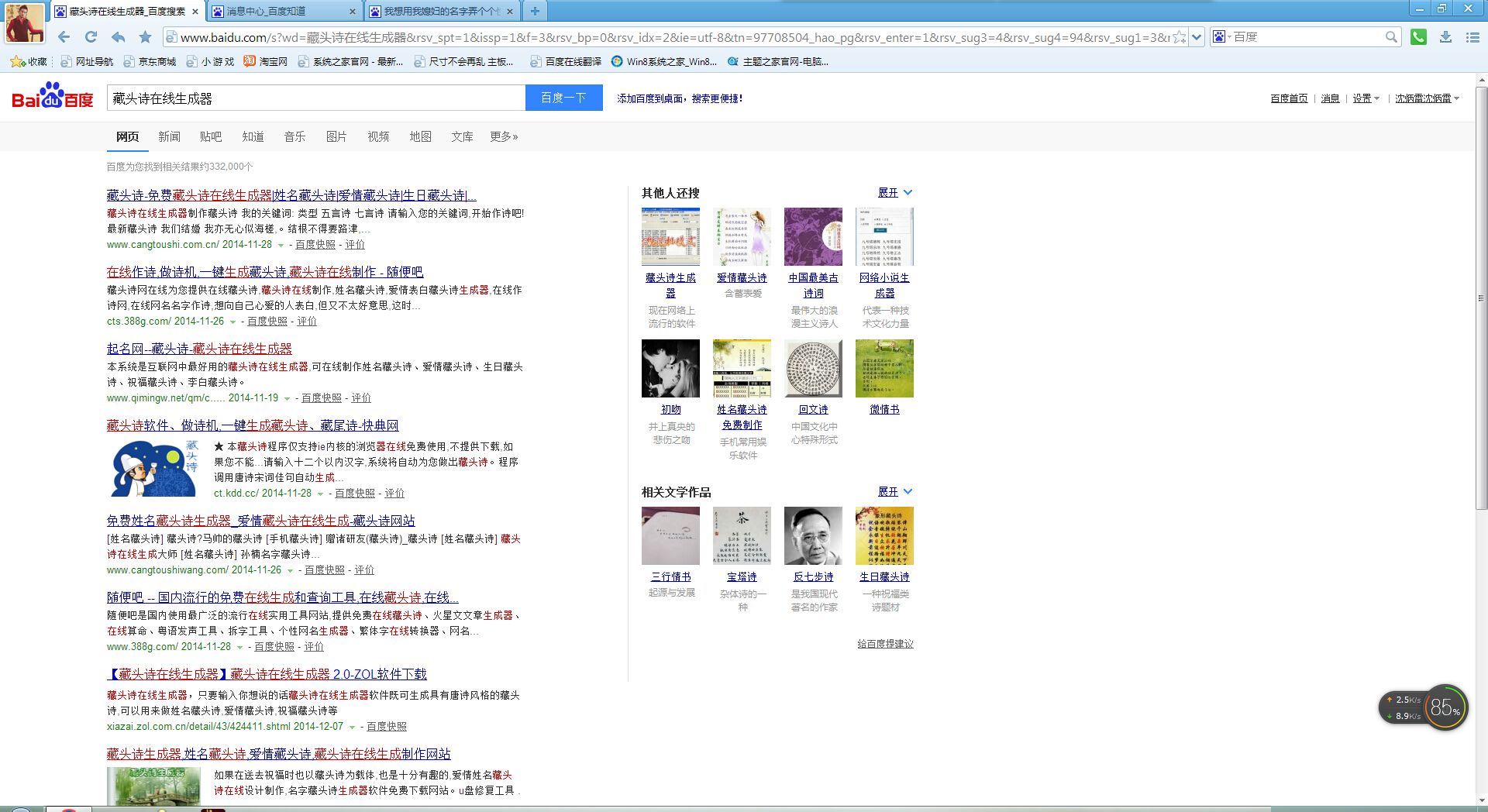Open a new tab with plus button

[535, 11]
